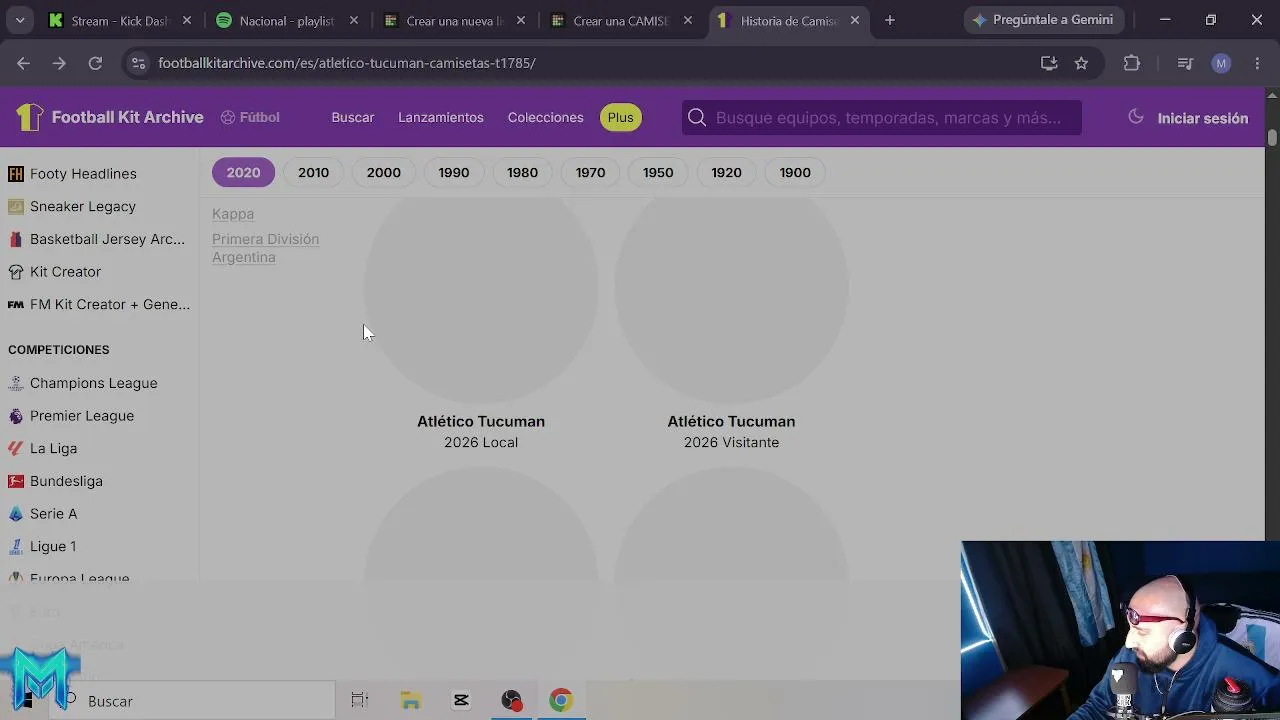Open the Kappa brand link

(x=233, y=214)
